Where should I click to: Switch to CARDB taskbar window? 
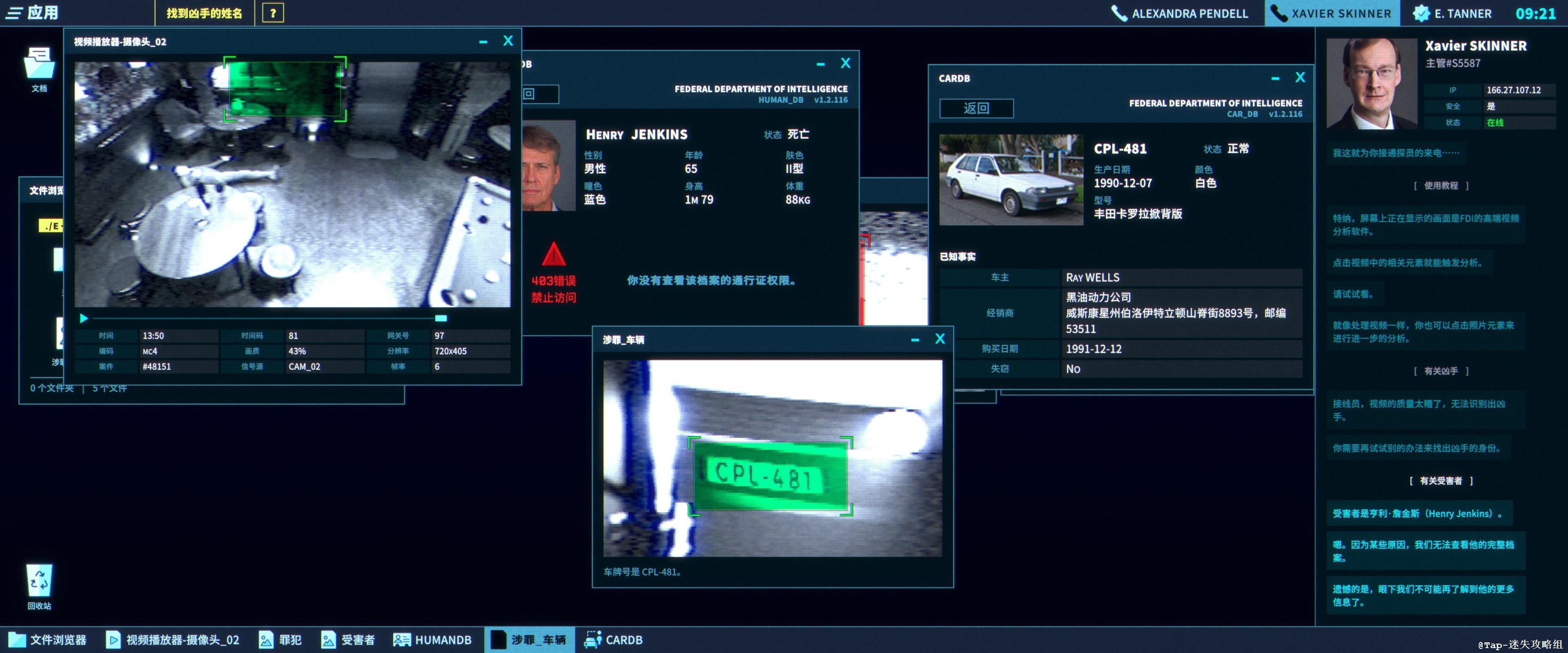pyautogui.click(x=613, y=640)
